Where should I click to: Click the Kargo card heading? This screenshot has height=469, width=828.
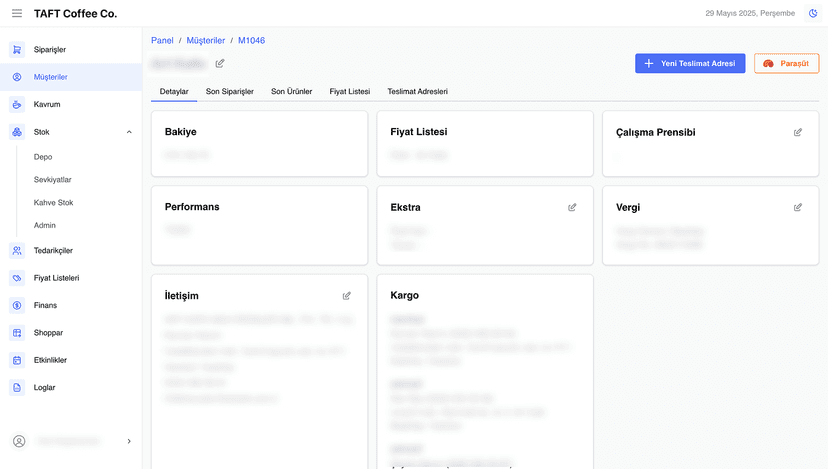(x=404, y=295)
